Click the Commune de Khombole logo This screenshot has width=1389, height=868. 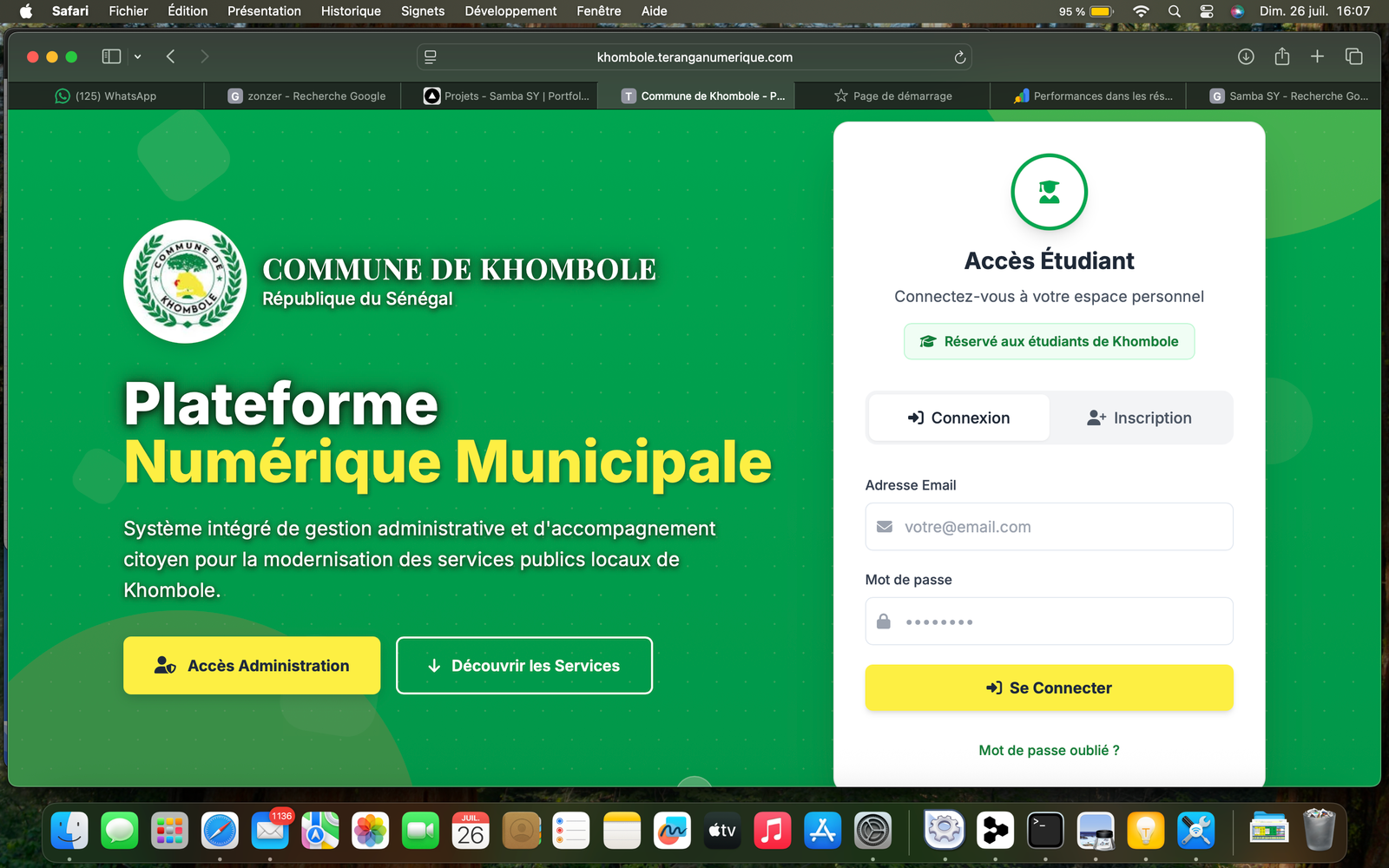coord(185,281)
